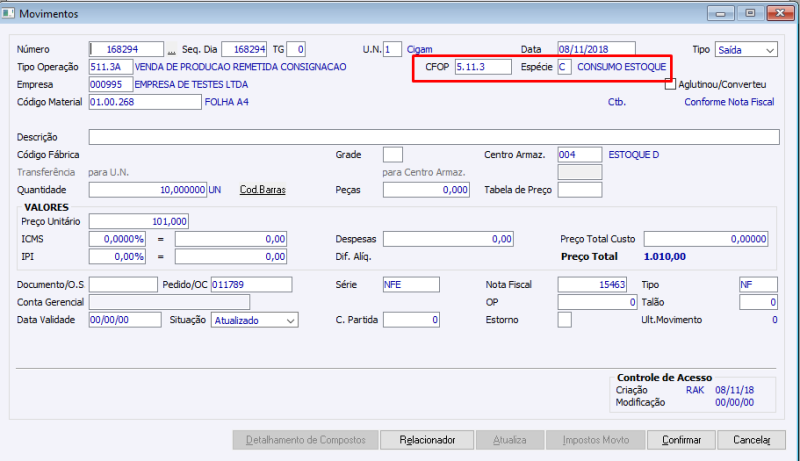Click the para Centro Armaz. disabled field

(580, 172)
